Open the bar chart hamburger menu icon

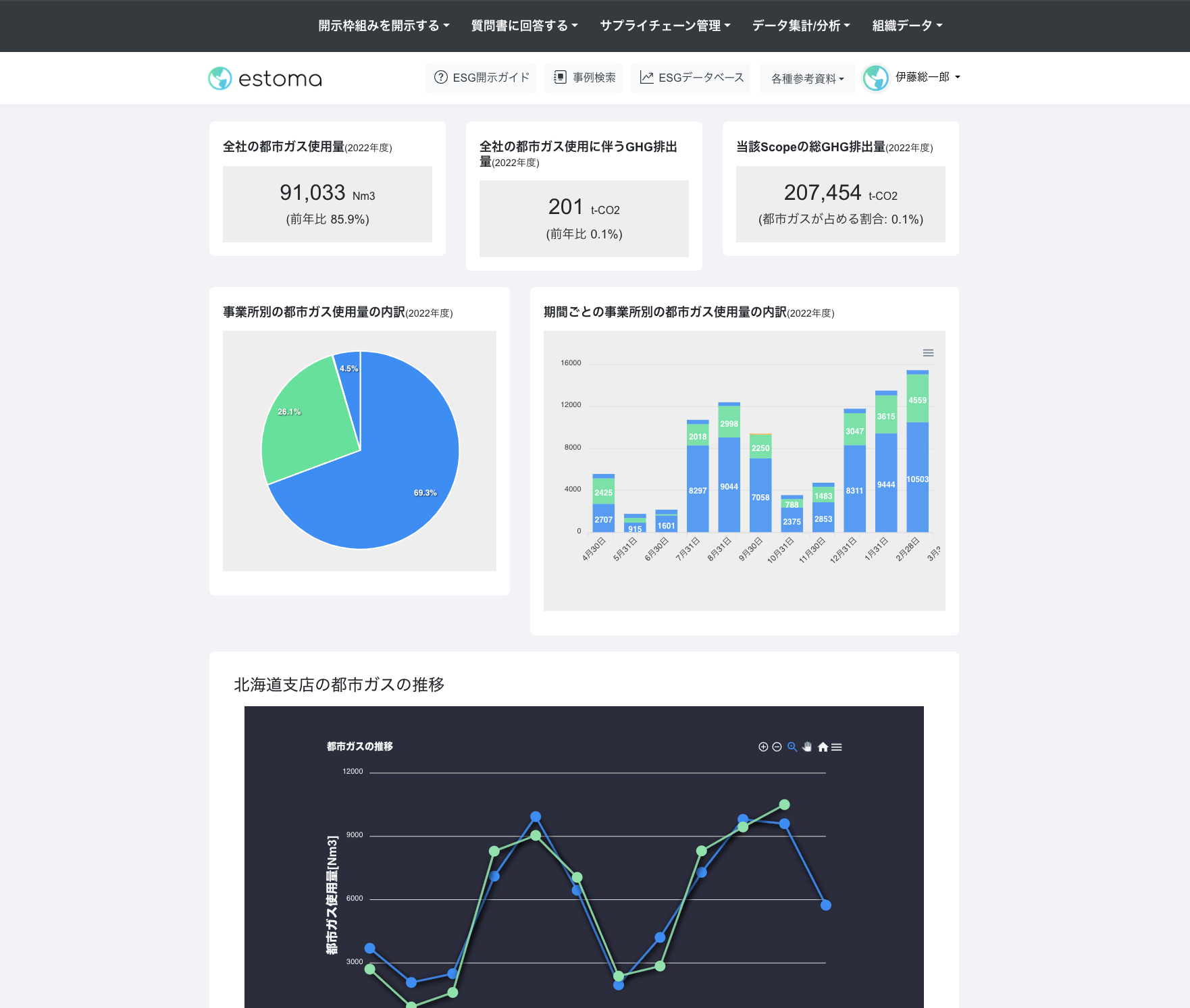[928, 353]
